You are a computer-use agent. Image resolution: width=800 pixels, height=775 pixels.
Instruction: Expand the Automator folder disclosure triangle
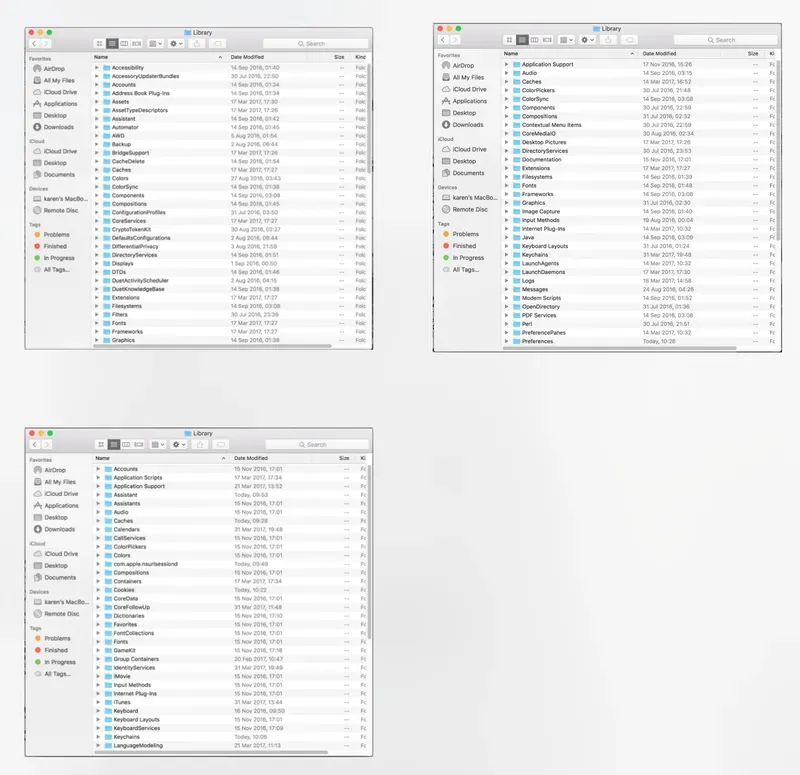click(x=98, y=127)
